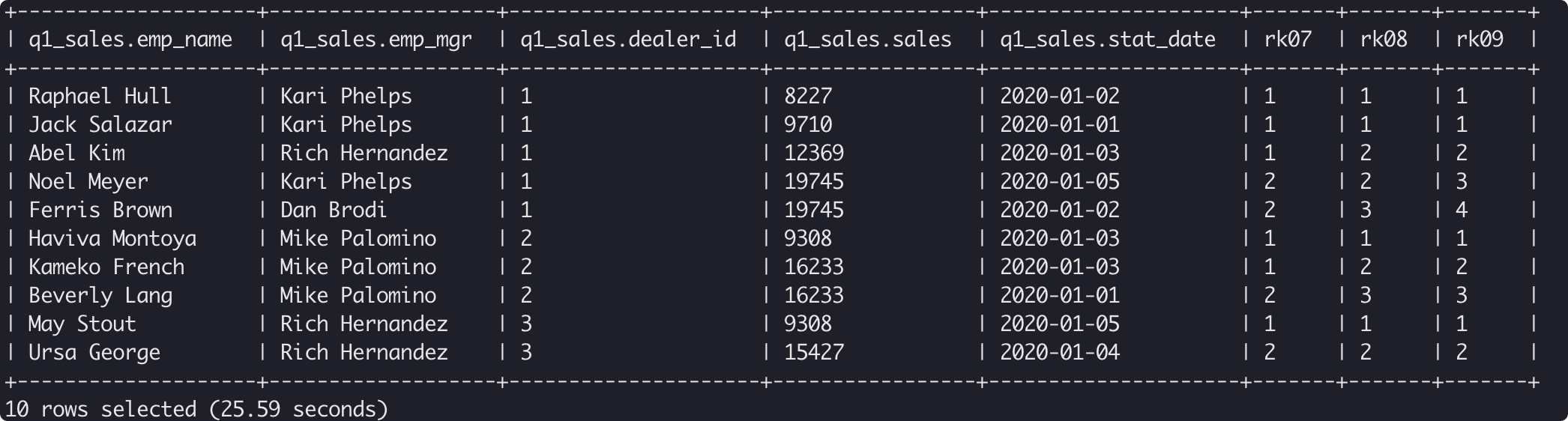Click the sales value 15427
Viewport: 1568px width, 421px height.
[813, 353]
